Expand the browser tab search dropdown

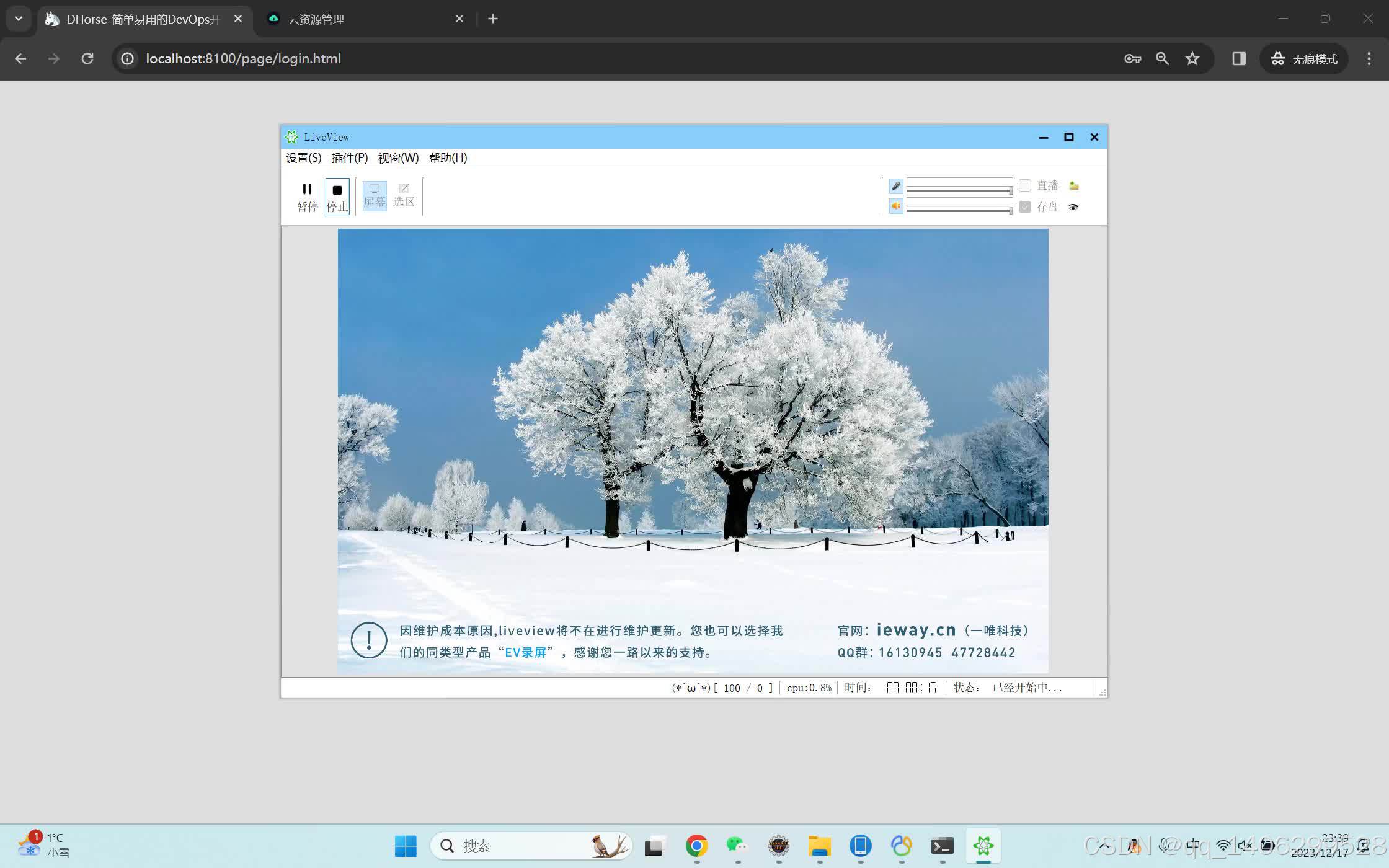(x=19, y=19)
